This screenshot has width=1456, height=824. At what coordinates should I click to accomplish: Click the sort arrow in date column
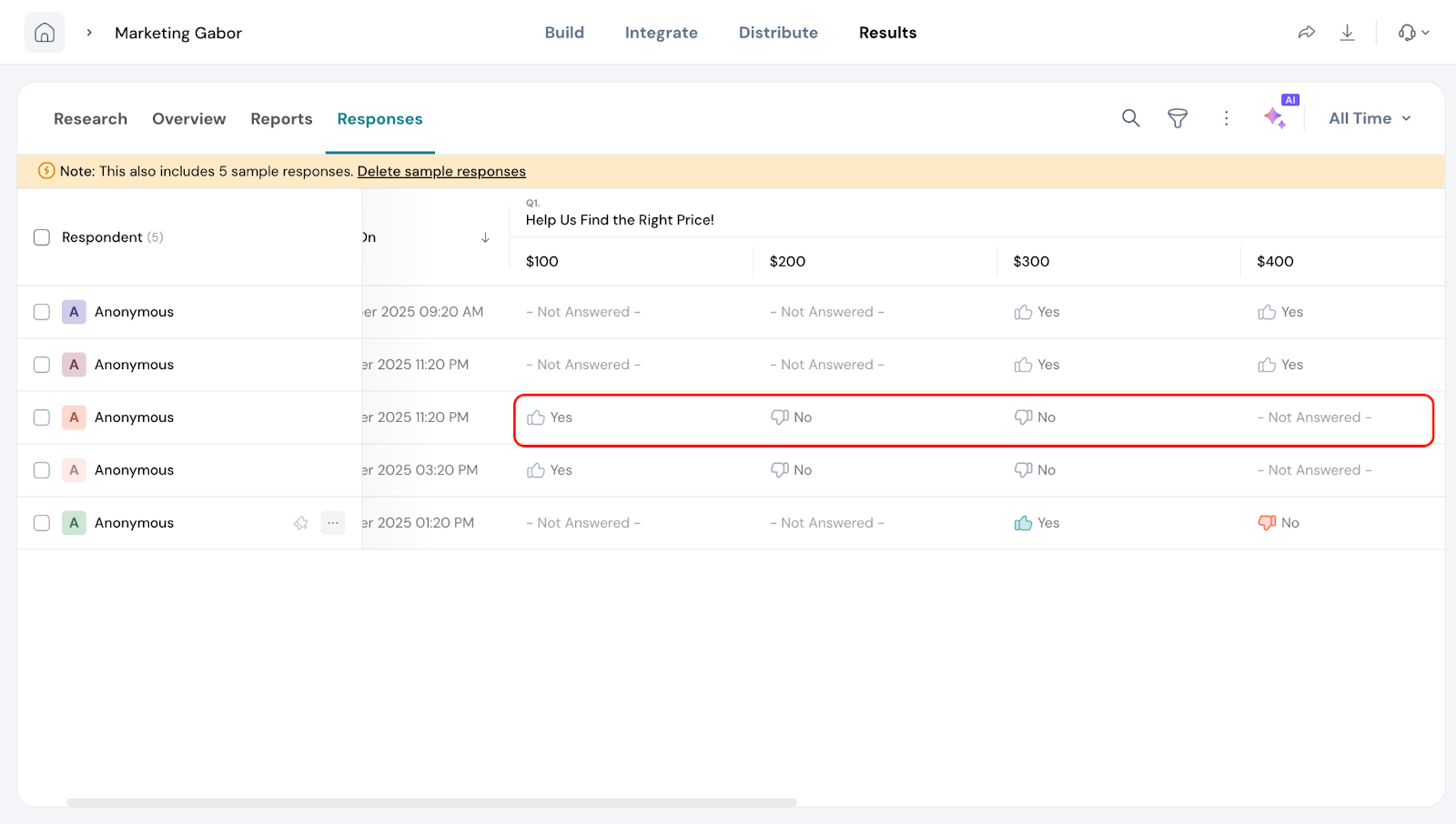coord(485,237)
